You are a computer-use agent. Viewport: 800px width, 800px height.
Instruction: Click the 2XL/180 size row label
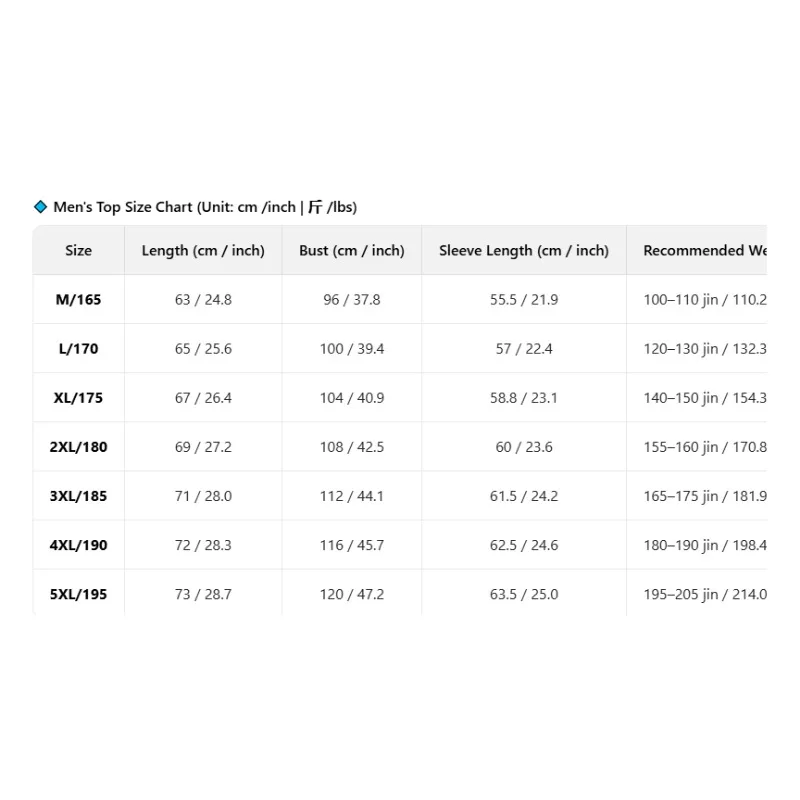click(79, 447)
